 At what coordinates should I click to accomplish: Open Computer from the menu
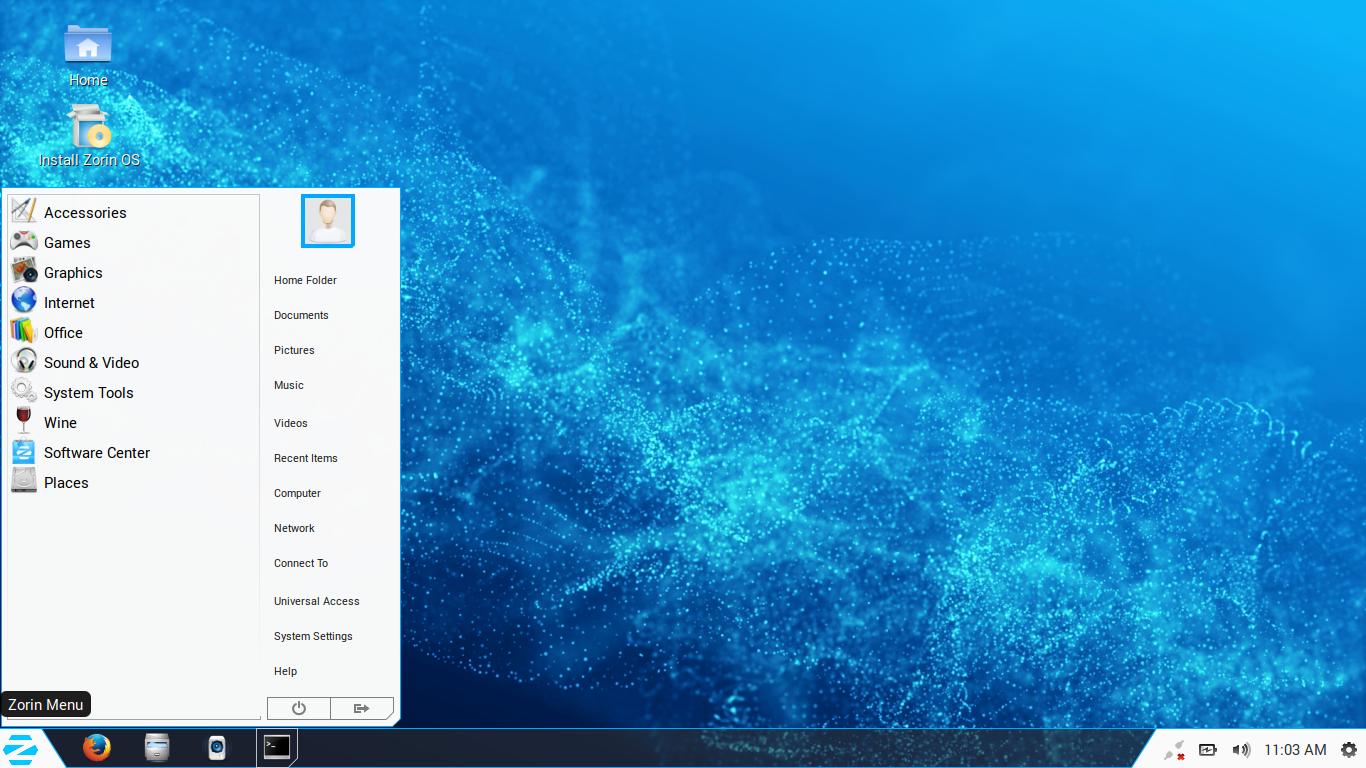coord(297,493)
